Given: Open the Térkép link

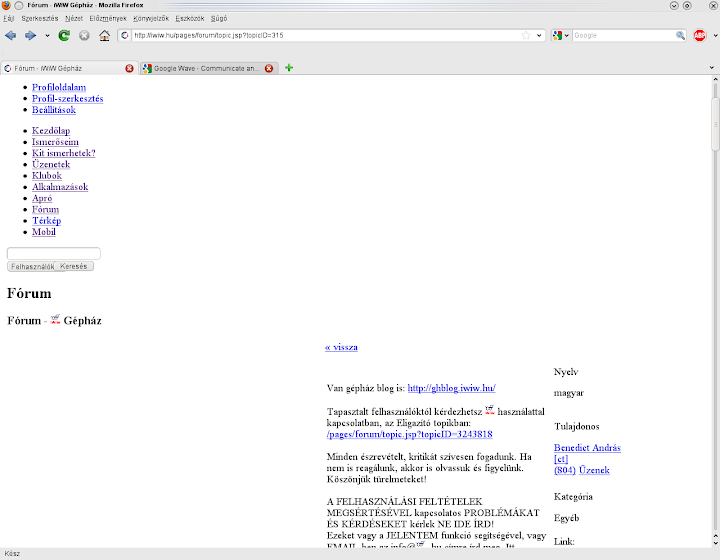Looking at the screenshot, I should (46, 221).
